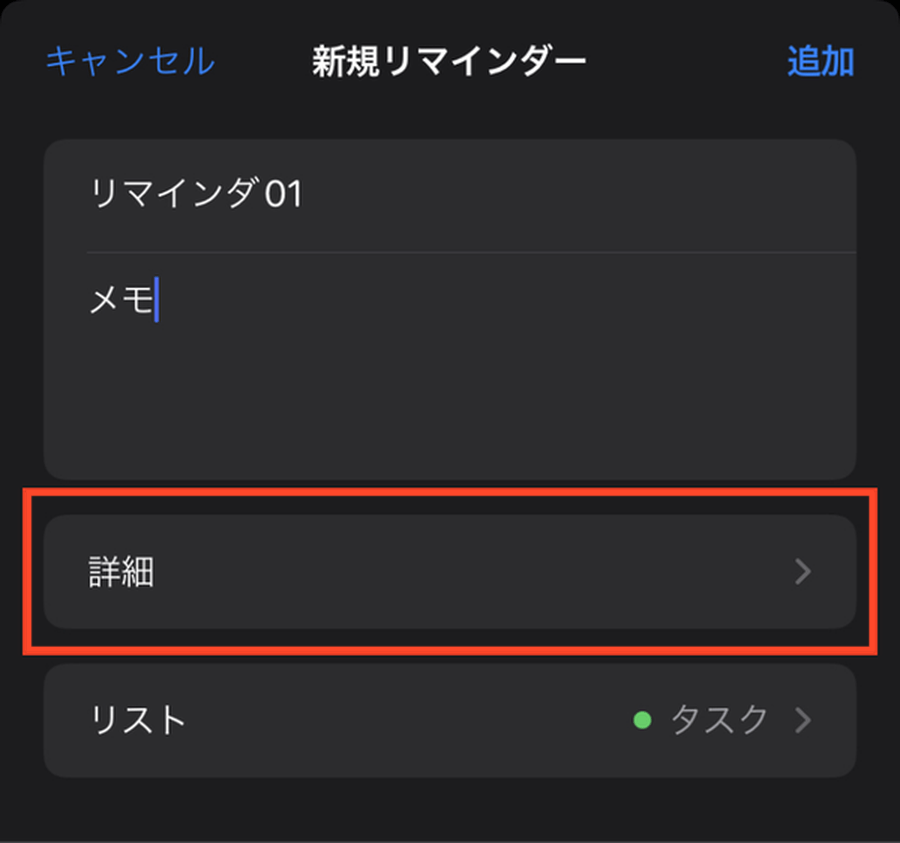This screenshot has height=843, width=900.
Task: Click the green list color dot
Action: (x=643, y=720)
